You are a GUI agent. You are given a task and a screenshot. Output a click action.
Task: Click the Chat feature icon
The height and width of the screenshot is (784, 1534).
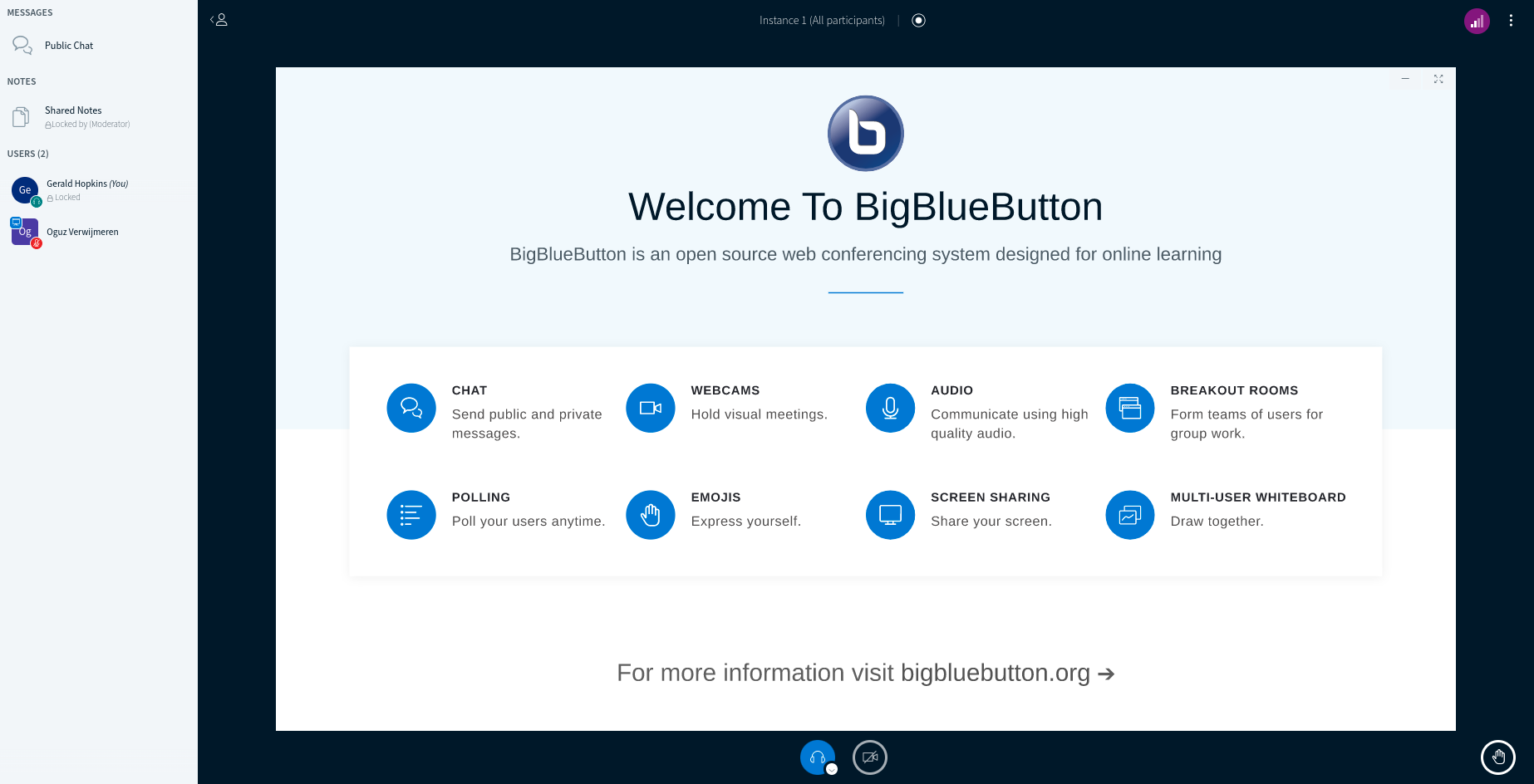point(411,408)
